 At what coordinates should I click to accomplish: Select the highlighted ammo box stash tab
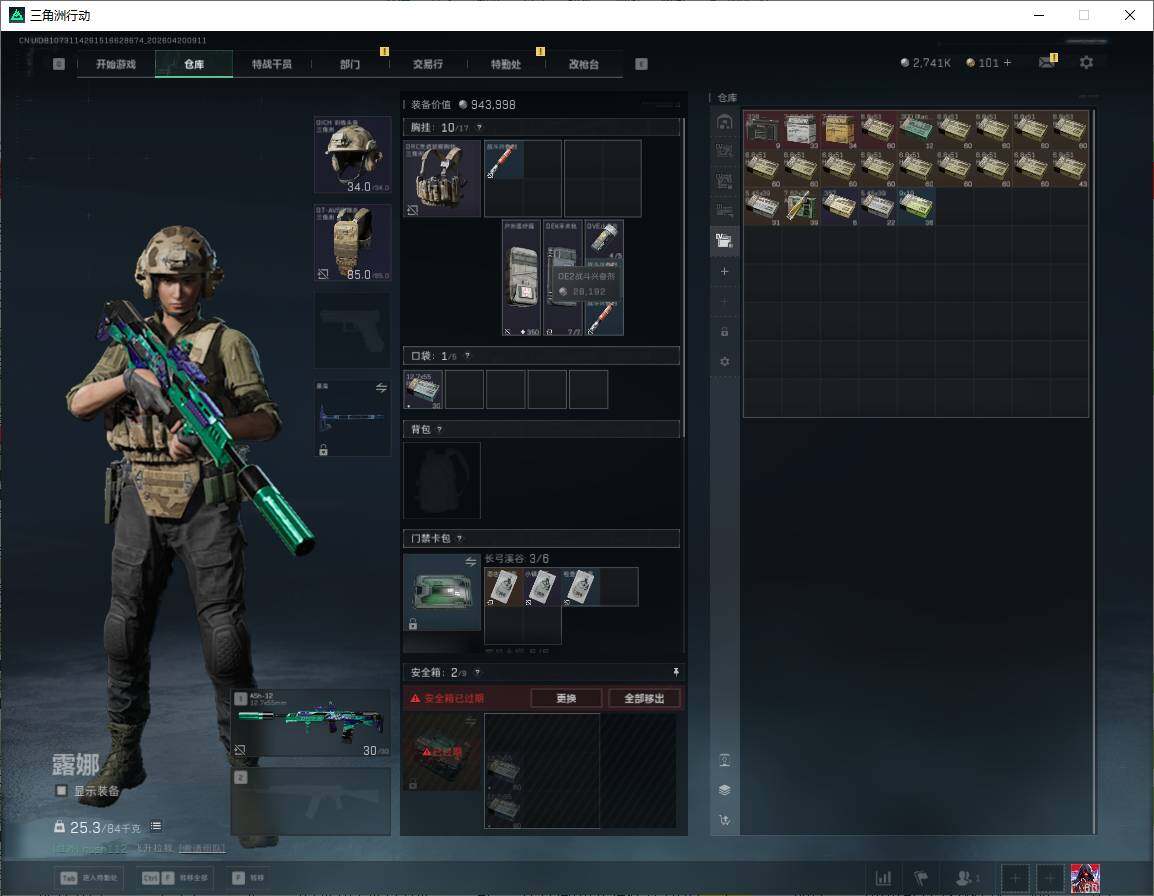click(724, 241)
